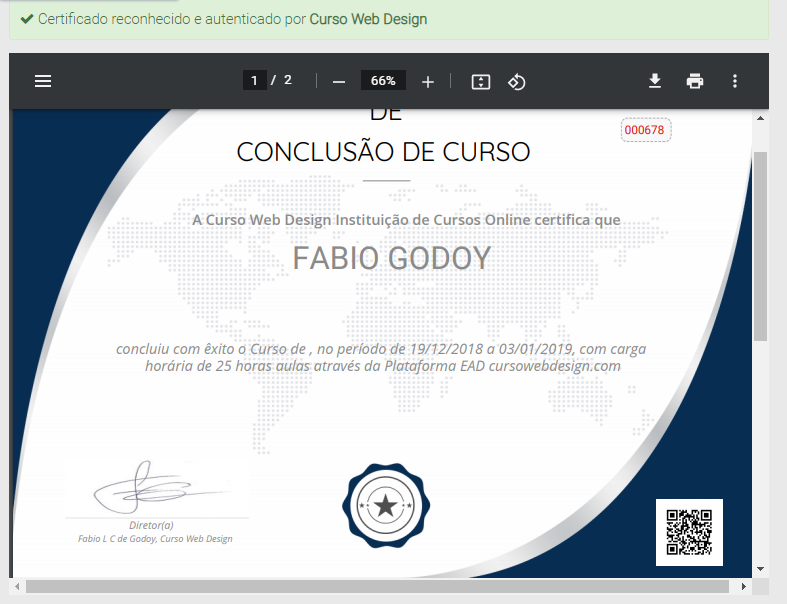
Task: Click the vertical scrollbar up arrow
Action: (x=760, y=118)
